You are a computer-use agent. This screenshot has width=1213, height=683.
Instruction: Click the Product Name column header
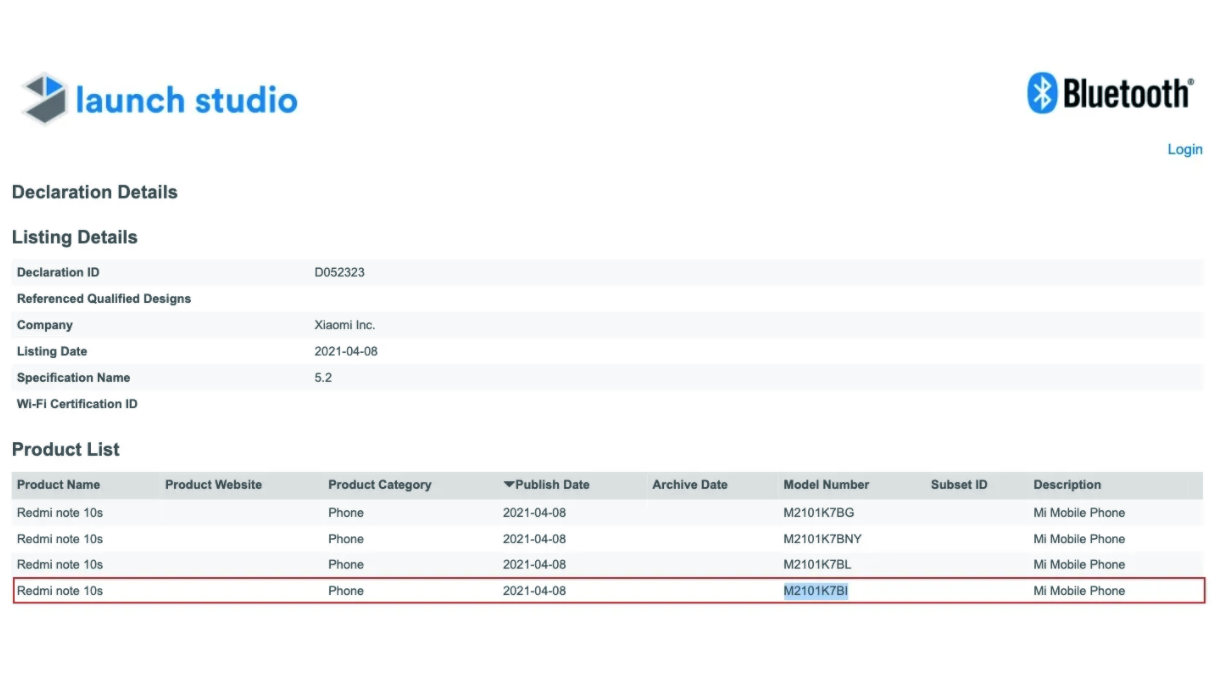(x=58, y=485)
